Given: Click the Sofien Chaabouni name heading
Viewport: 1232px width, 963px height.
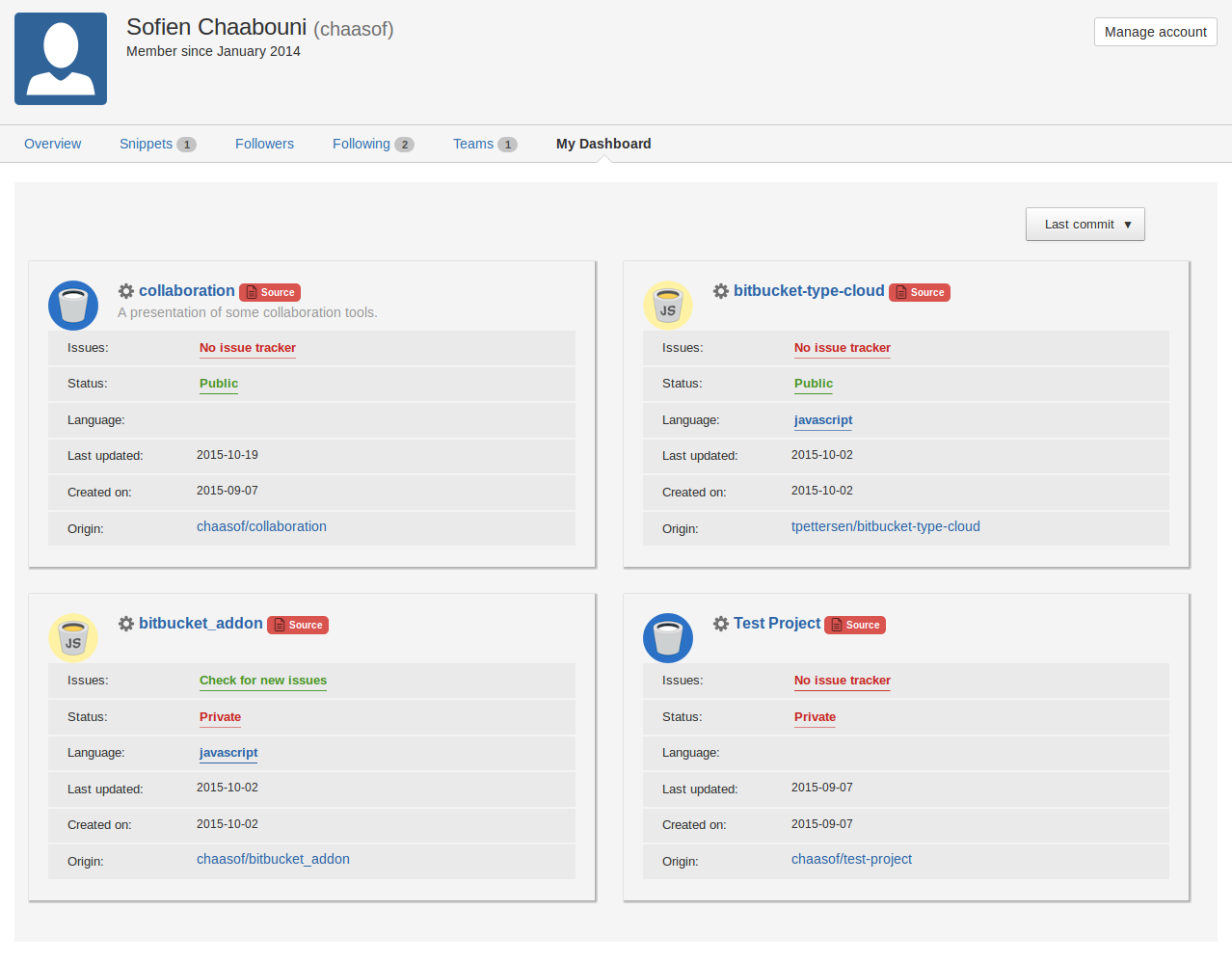Looking at the screenshot, I should click(217, 27).
